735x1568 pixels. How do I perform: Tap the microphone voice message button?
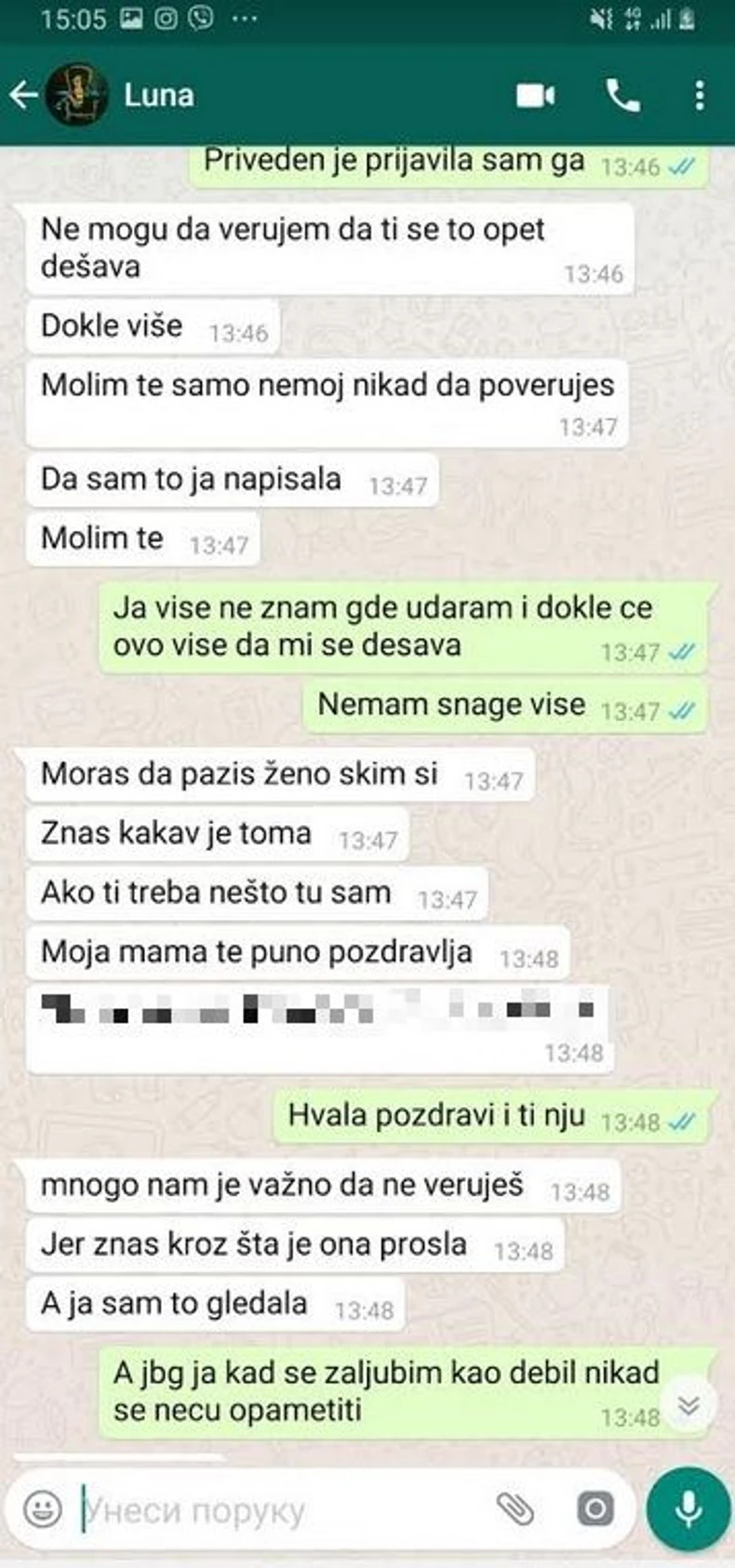(688, 1508)
